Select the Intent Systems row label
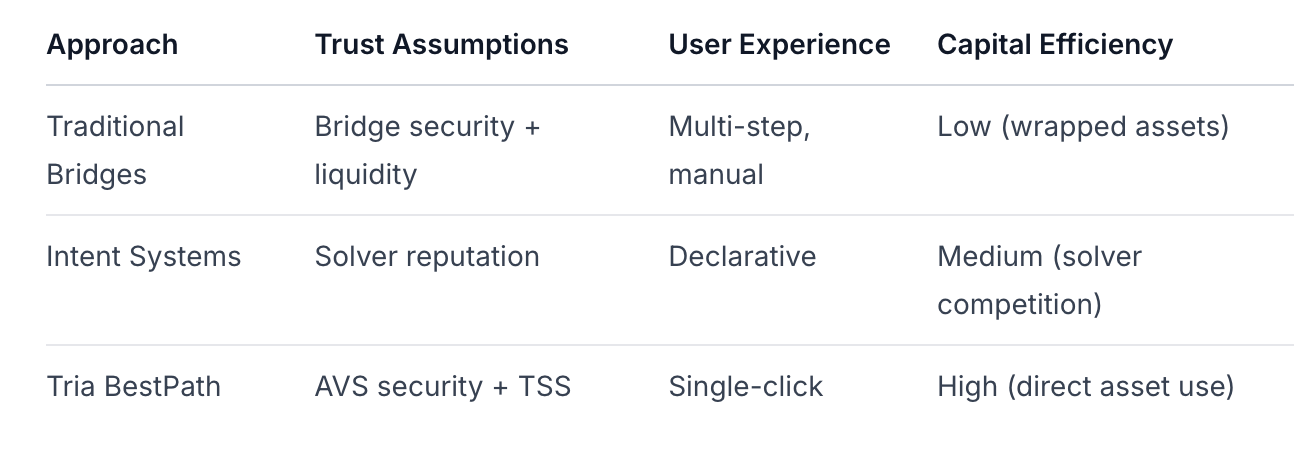Image resolution: width=1308 pixels, height=456 pixels. pos(143,256)
